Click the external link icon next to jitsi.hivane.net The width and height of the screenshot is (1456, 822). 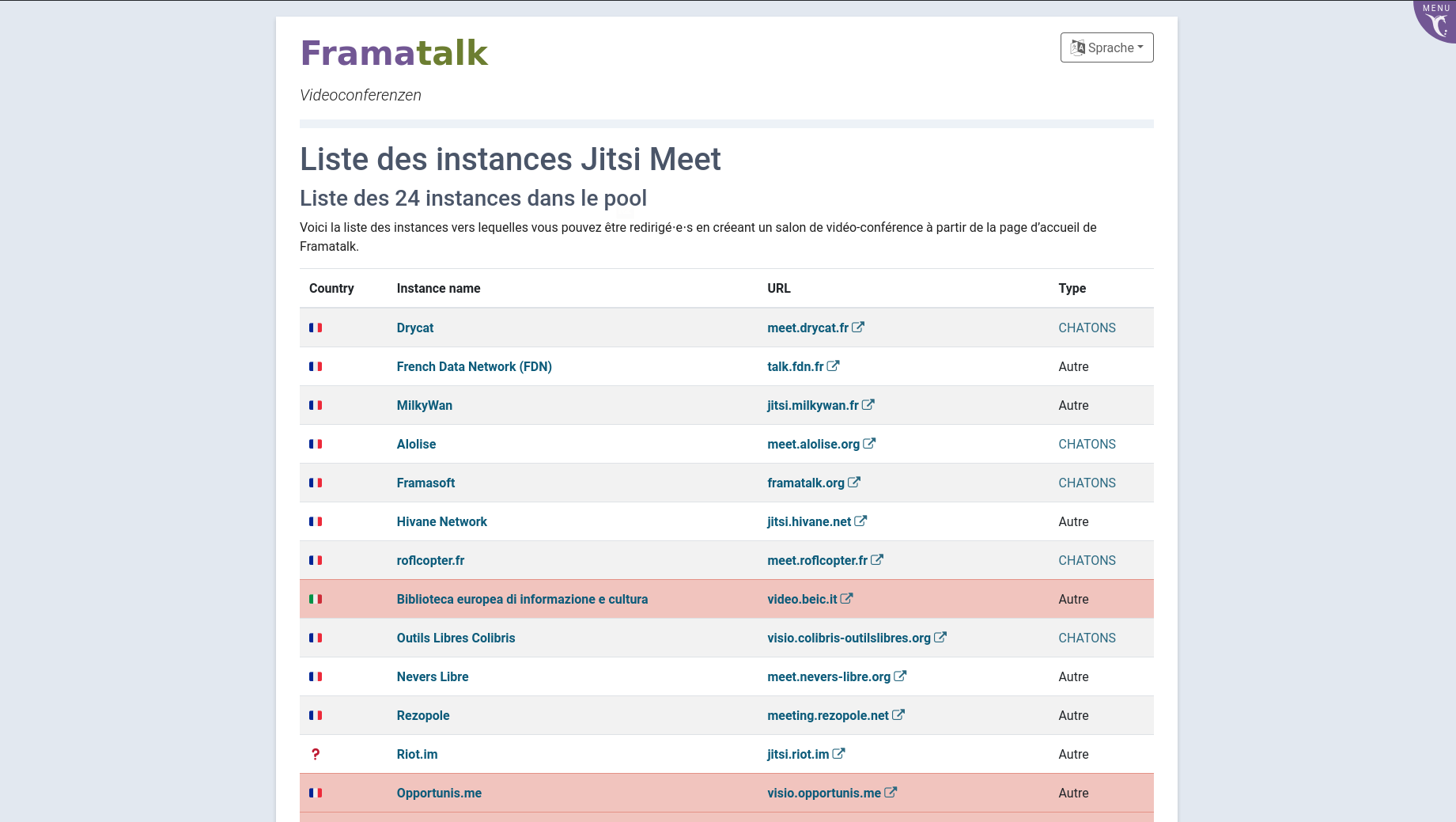pos(860,521)
